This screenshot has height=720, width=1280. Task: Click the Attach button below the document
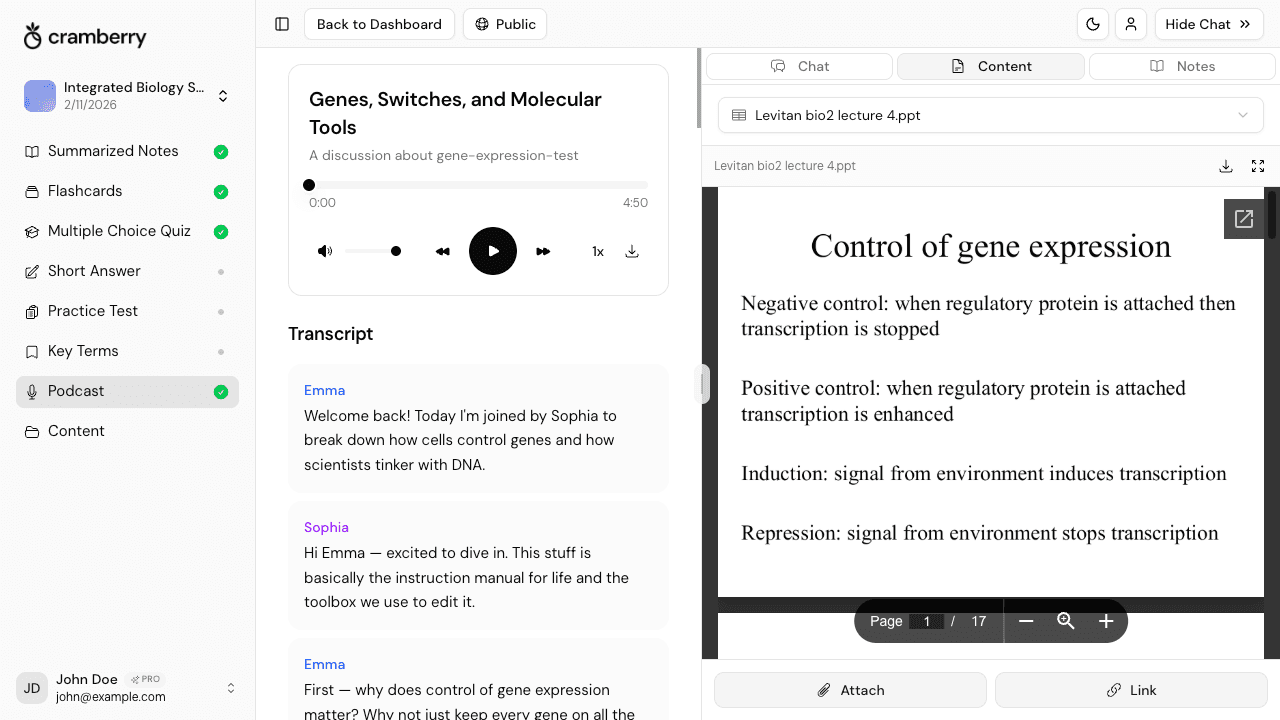850,690
